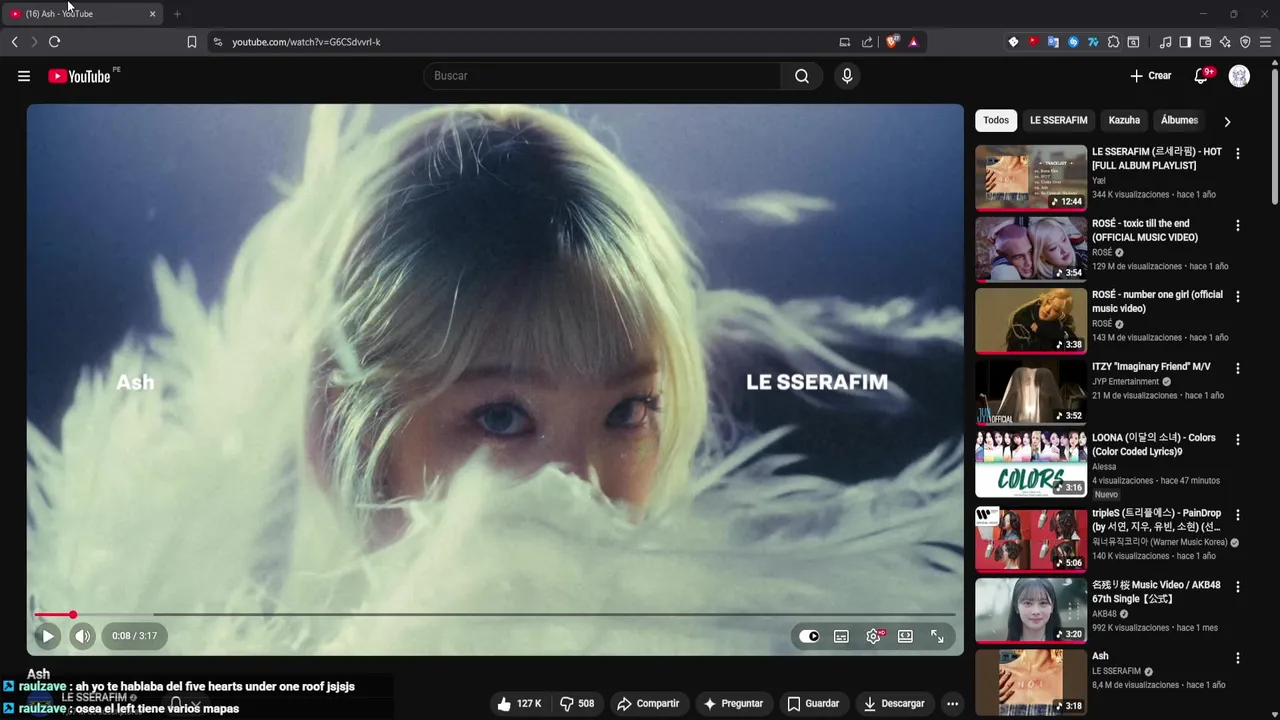Open the Leo AI sparkle icon
Viewport: 1280px width, 720px height.
1225,42
